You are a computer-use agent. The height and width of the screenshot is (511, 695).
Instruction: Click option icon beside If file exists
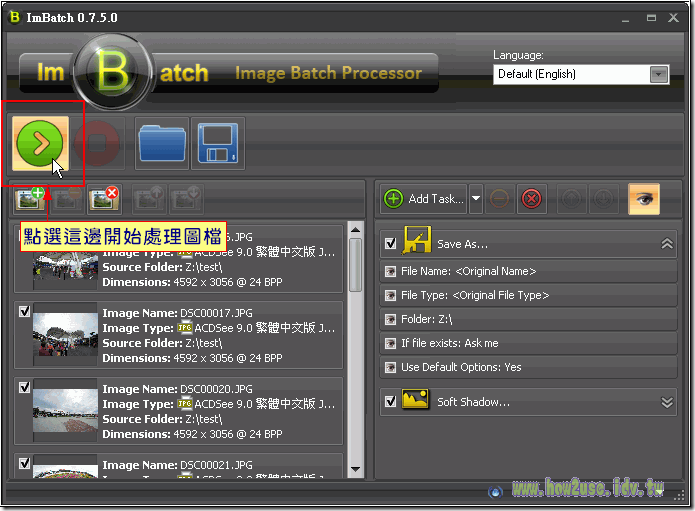pyautogui.click(x=390, y=343)
